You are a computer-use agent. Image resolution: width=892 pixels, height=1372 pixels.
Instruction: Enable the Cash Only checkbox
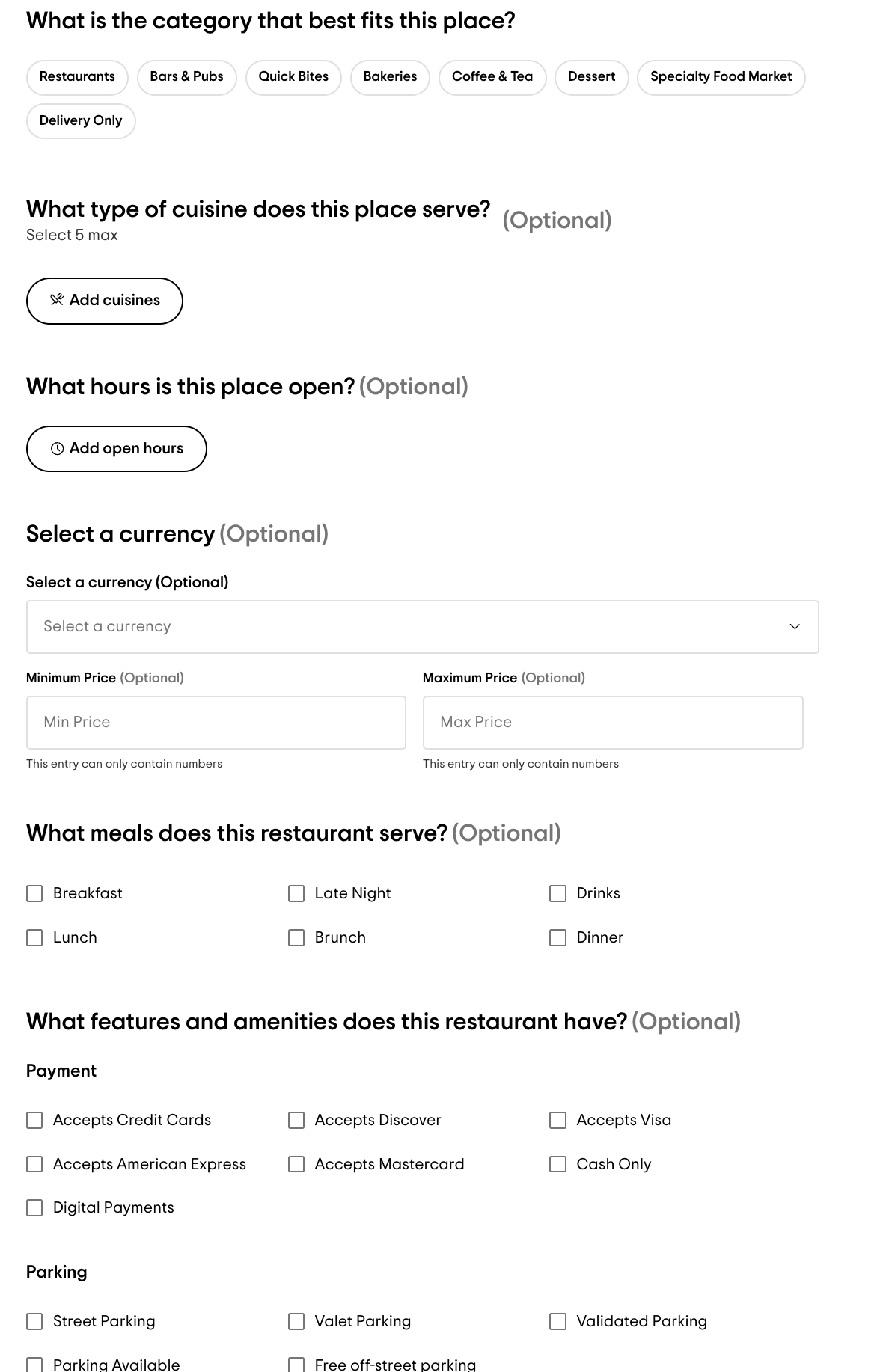click(557, 1165)
